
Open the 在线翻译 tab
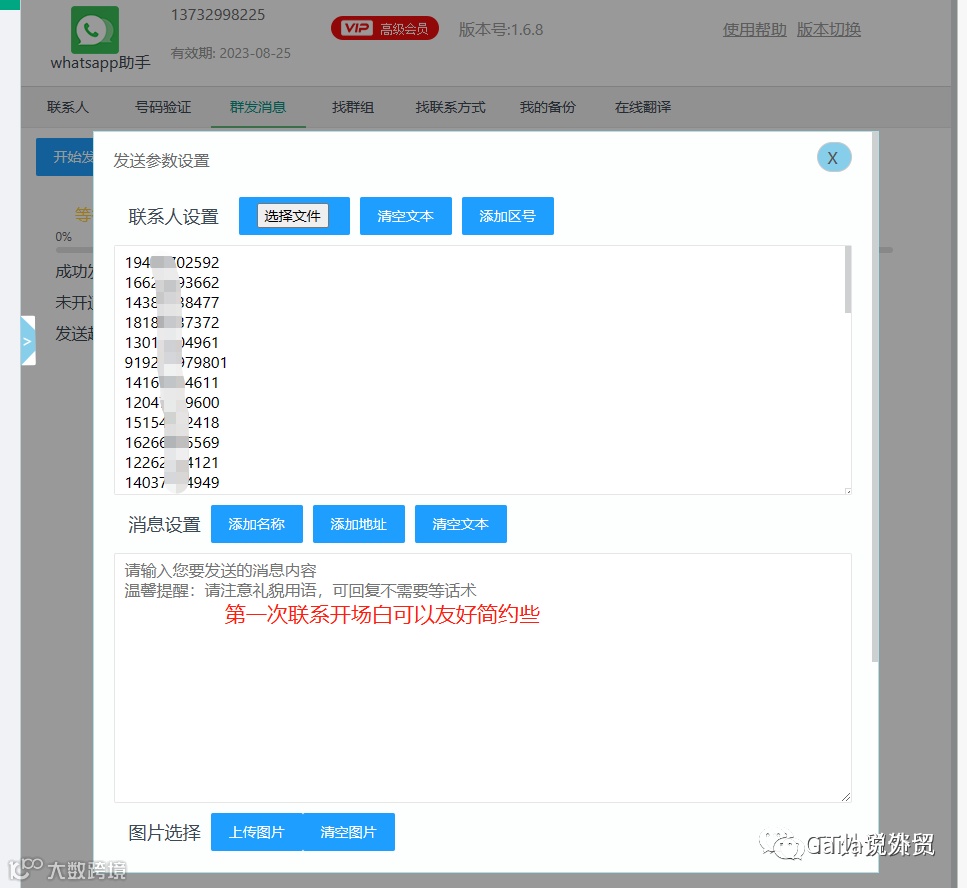[643, 107]
